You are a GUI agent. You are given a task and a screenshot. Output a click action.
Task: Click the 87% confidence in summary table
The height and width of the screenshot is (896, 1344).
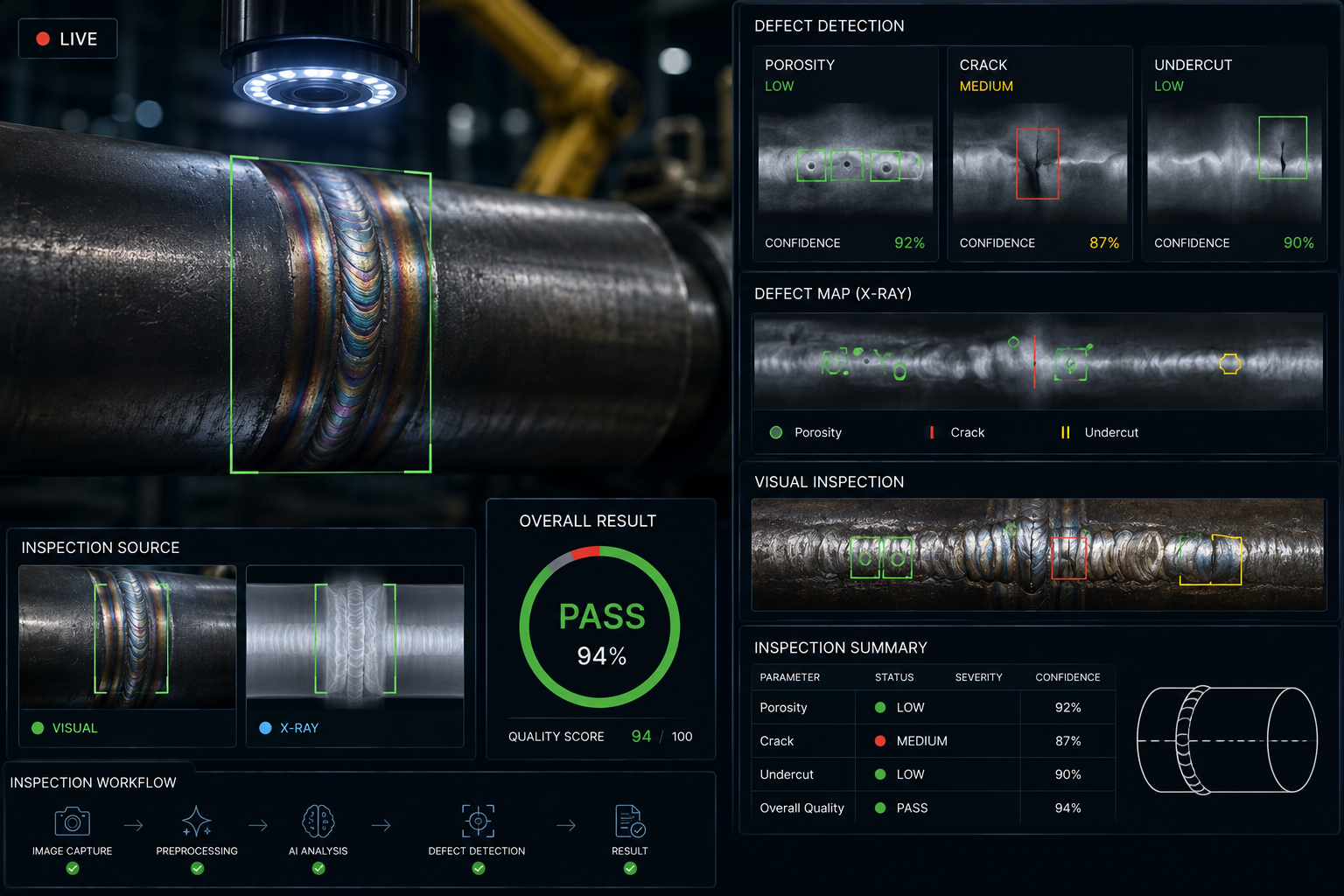click(1068, 740)
